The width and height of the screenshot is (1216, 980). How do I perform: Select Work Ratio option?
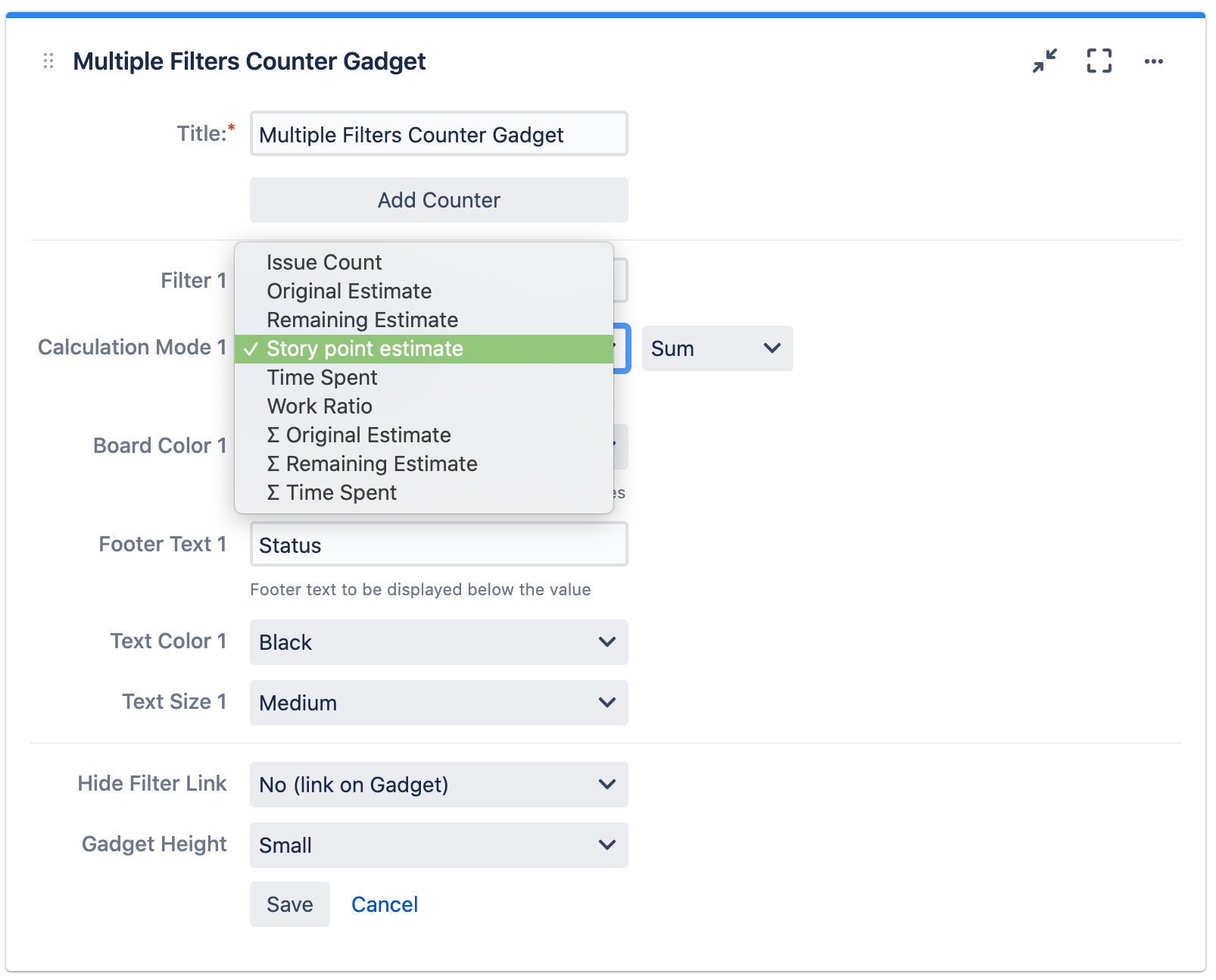coord(320,406)
